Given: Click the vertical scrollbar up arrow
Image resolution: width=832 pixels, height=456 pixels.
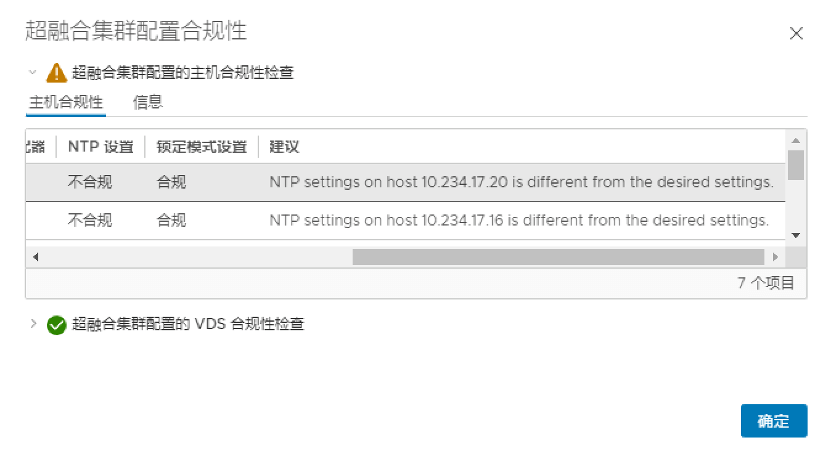Looking at the screenshot, I should click(796, 140).
